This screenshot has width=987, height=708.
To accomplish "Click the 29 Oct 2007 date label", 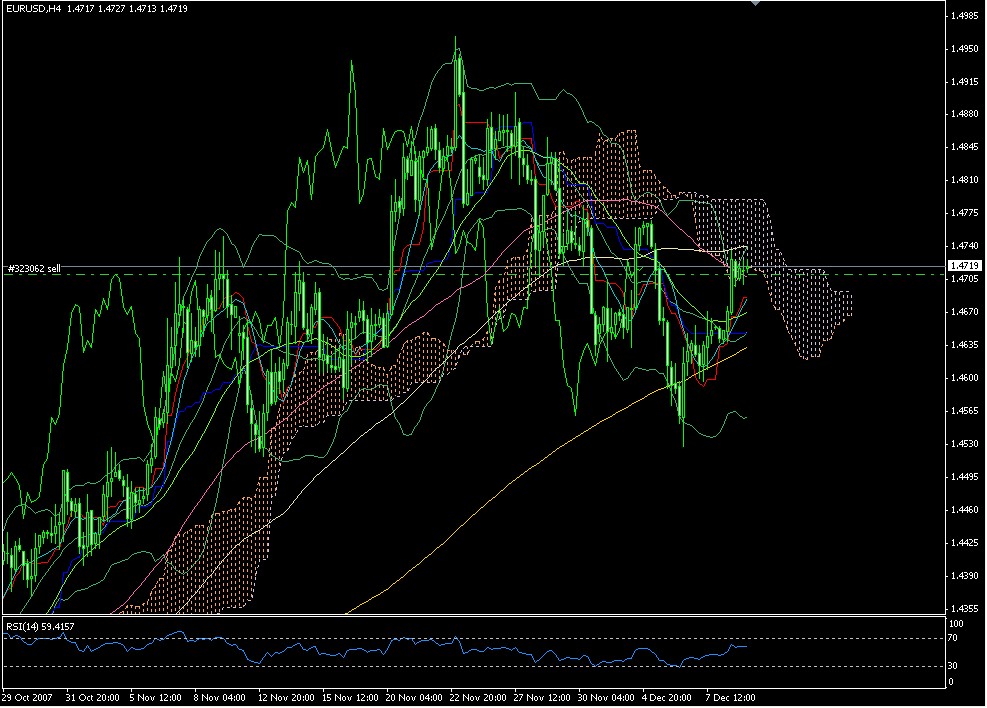I will click(27, 697).
